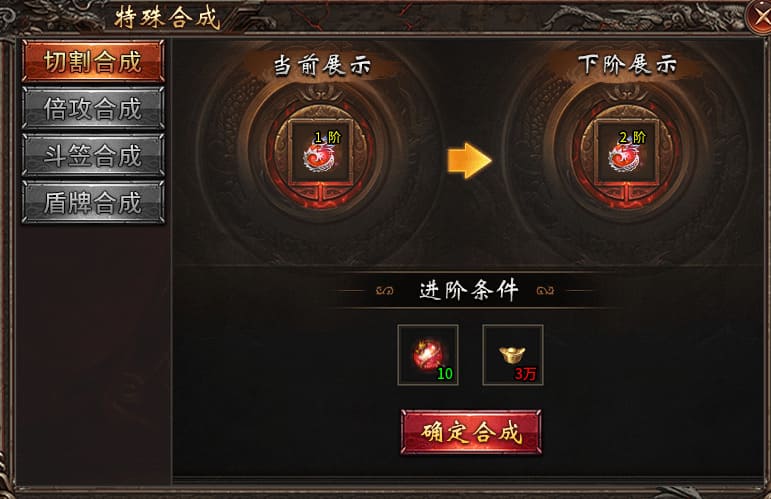Close the 特殊合成 window
This screenshot has width=771, height=499.
pyautogui.click(x=759, y=16)
